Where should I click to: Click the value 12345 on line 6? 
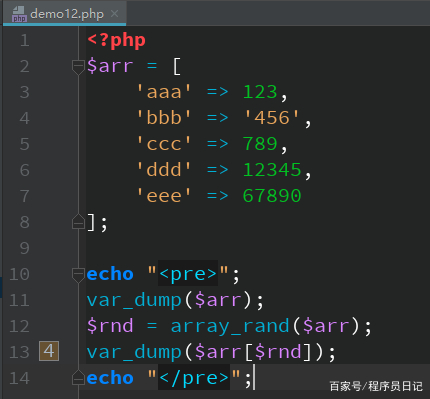click(x=272, y=170)
